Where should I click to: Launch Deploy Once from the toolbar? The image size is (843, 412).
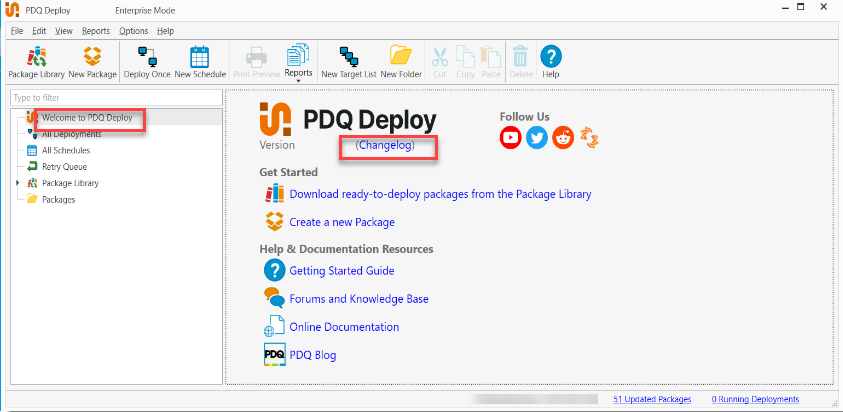click(x=147, y=61)
